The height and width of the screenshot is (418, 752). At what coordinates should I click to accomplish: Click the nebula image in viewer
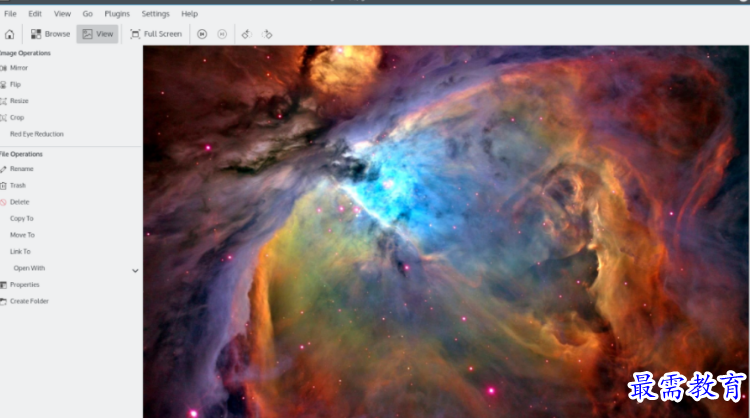pyautogui.click(x=446, y=230)
